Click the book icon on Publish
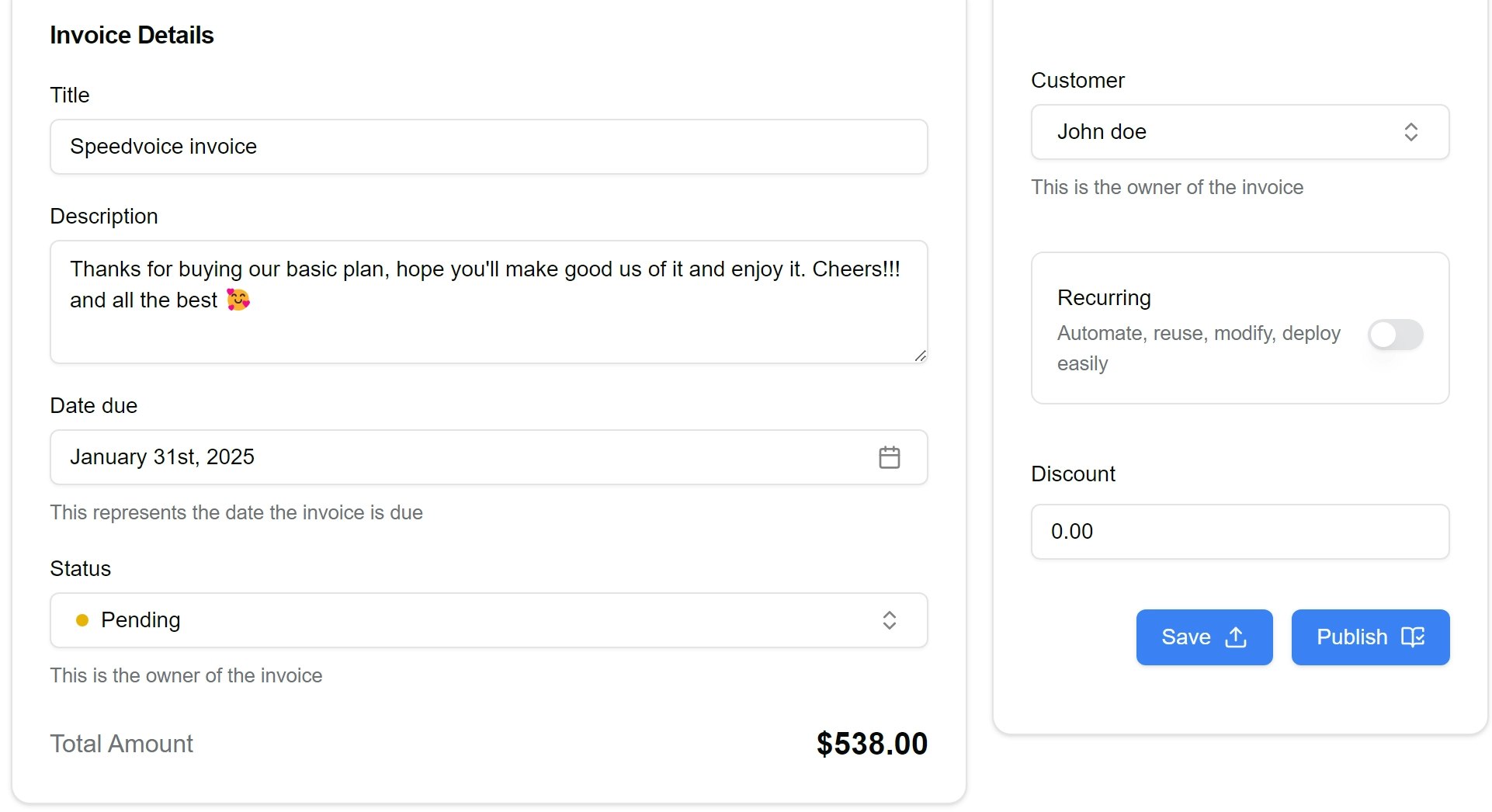 tap(1412, 637)
